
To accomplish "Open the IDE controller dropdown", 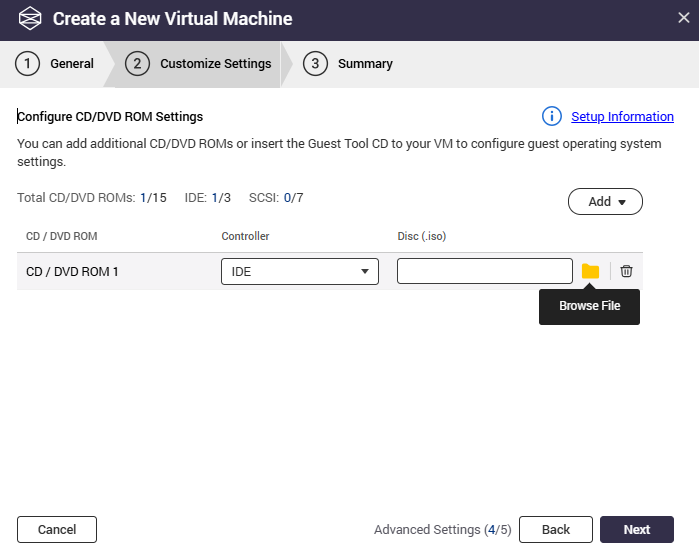I will (299, 271).
